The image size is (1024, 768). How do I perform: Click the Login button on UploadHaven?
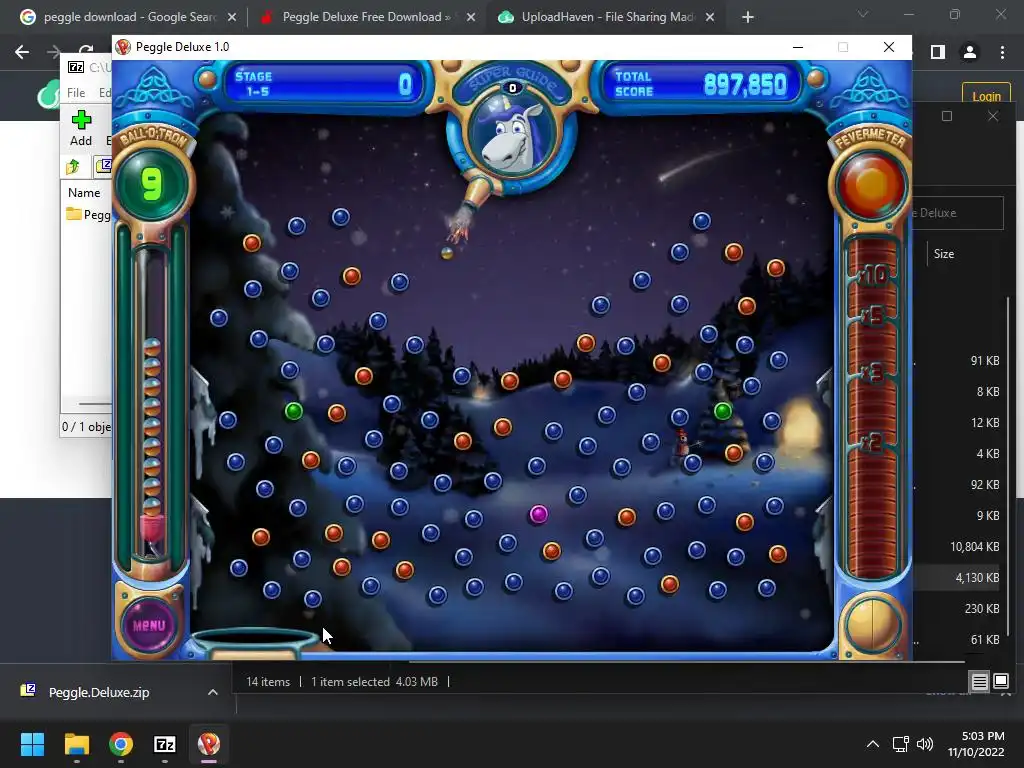(986, 96)
